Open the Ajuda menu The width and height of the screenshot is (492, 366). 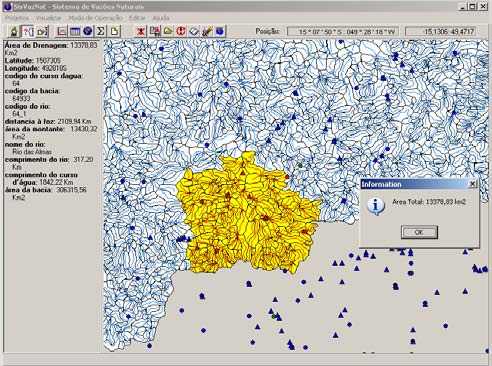tap(161, 18)
